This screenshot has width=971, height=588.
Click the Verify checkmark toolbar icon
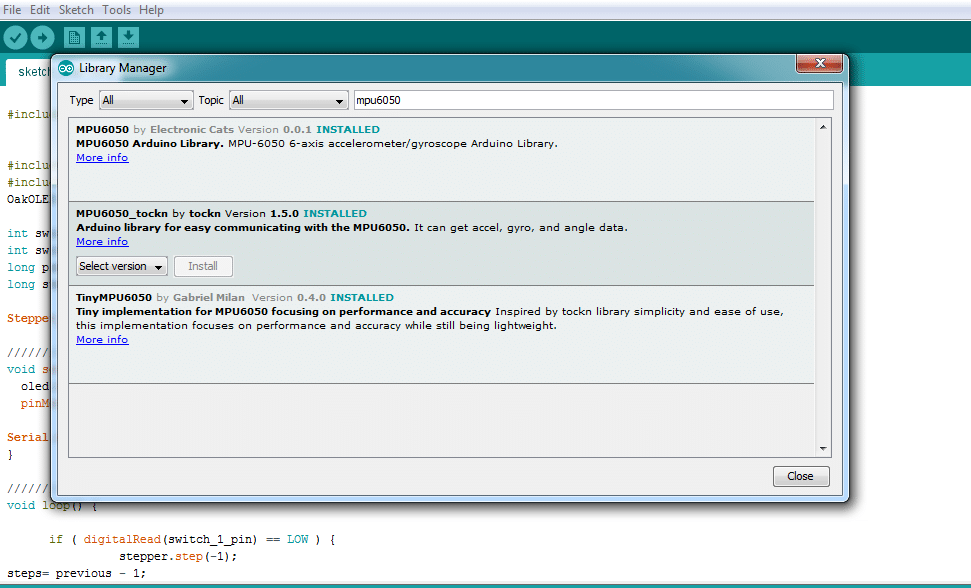click(15, 38)
